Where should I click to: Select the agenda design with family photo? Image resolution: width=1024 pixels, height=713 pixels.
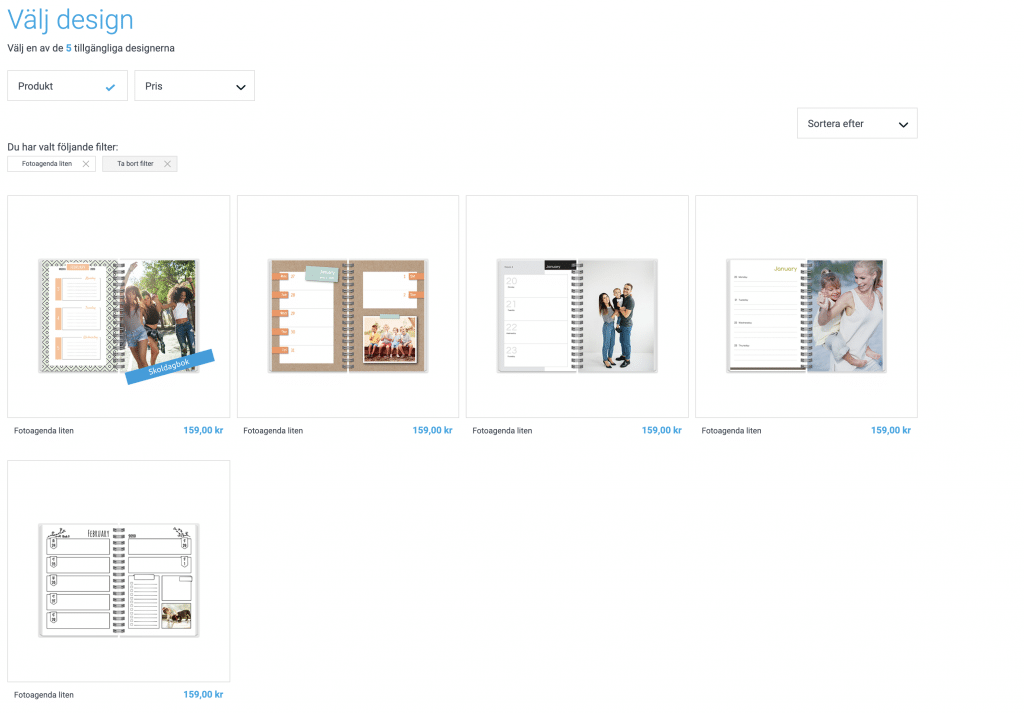577,315
